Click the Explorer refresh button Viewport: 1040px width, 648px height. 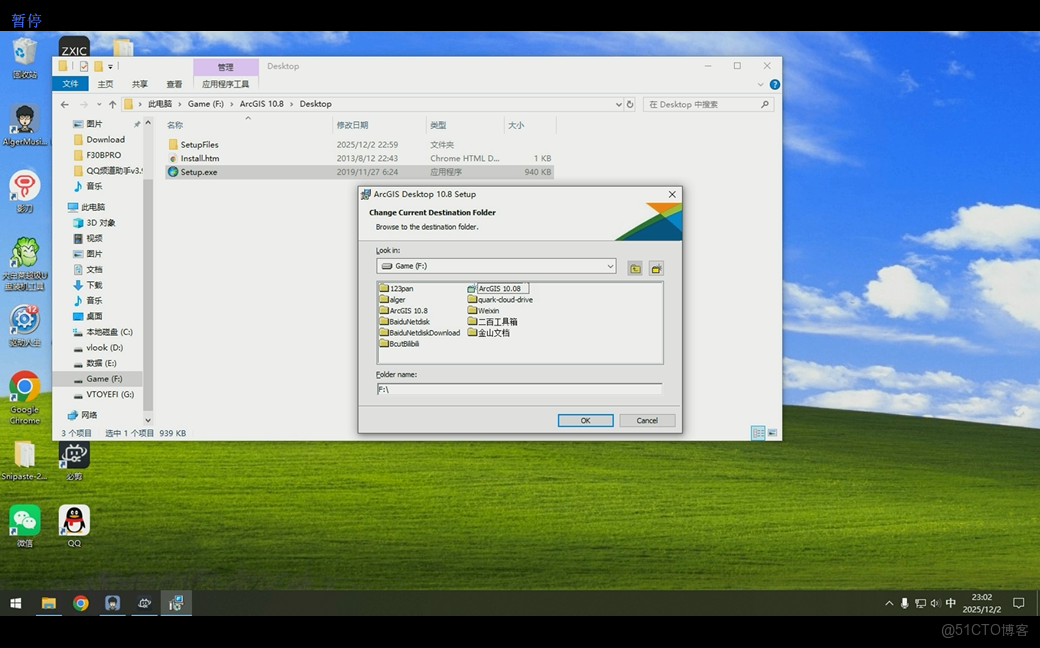[630, 104]
